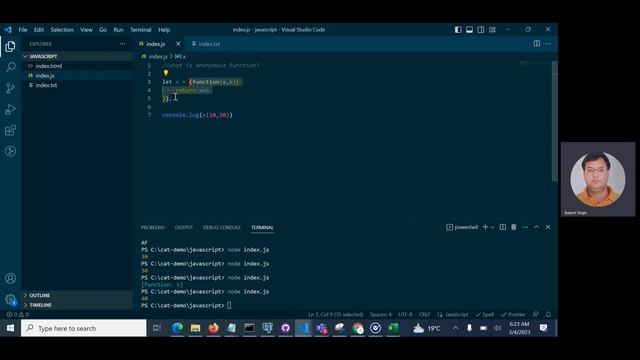Collapse the JAVASCRIPT folder section
Viewport: 640px width, 360px height.
pyautogui.click(x=77, y=56)
